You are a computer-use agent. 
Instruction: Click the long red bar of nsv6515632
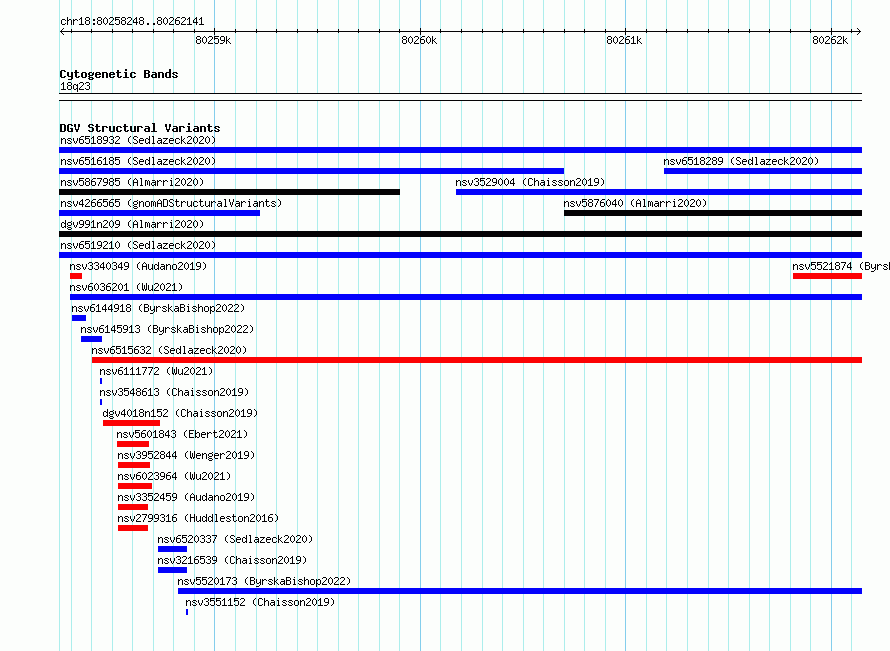coord(477,360)
